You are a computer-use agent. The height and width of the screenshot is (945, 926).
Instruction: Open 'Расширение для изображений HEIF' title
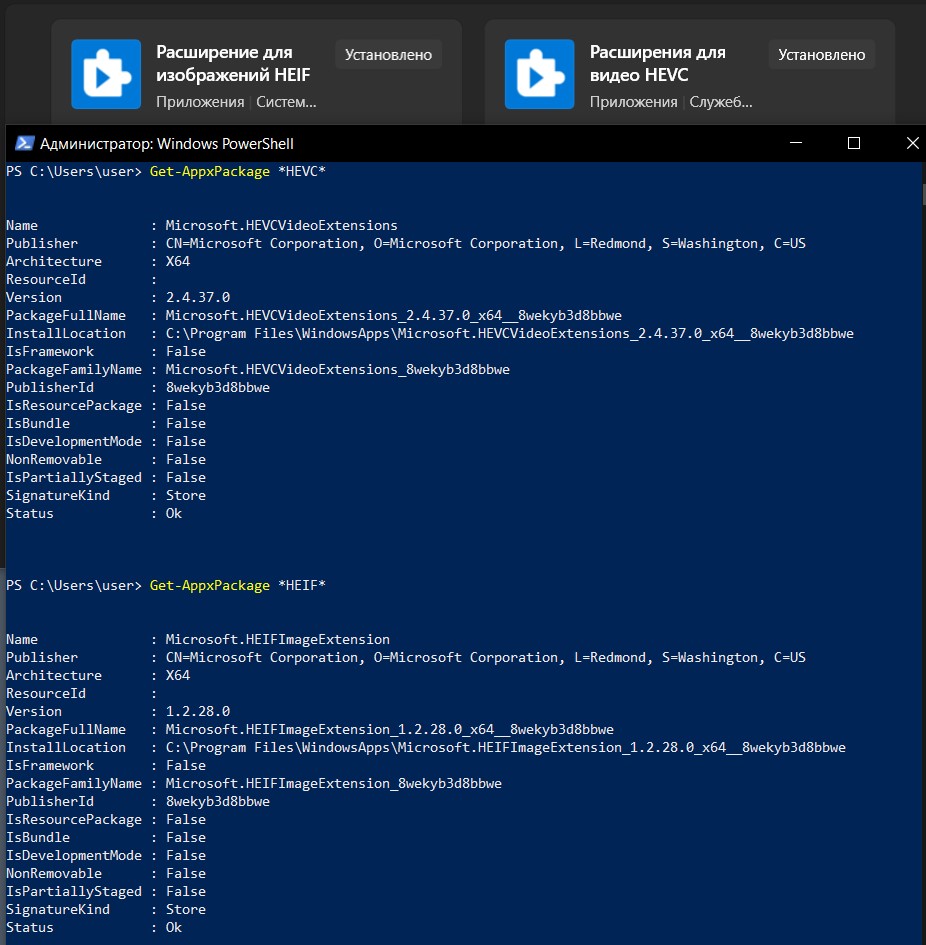pyautogui.click(x=233, y=63)
